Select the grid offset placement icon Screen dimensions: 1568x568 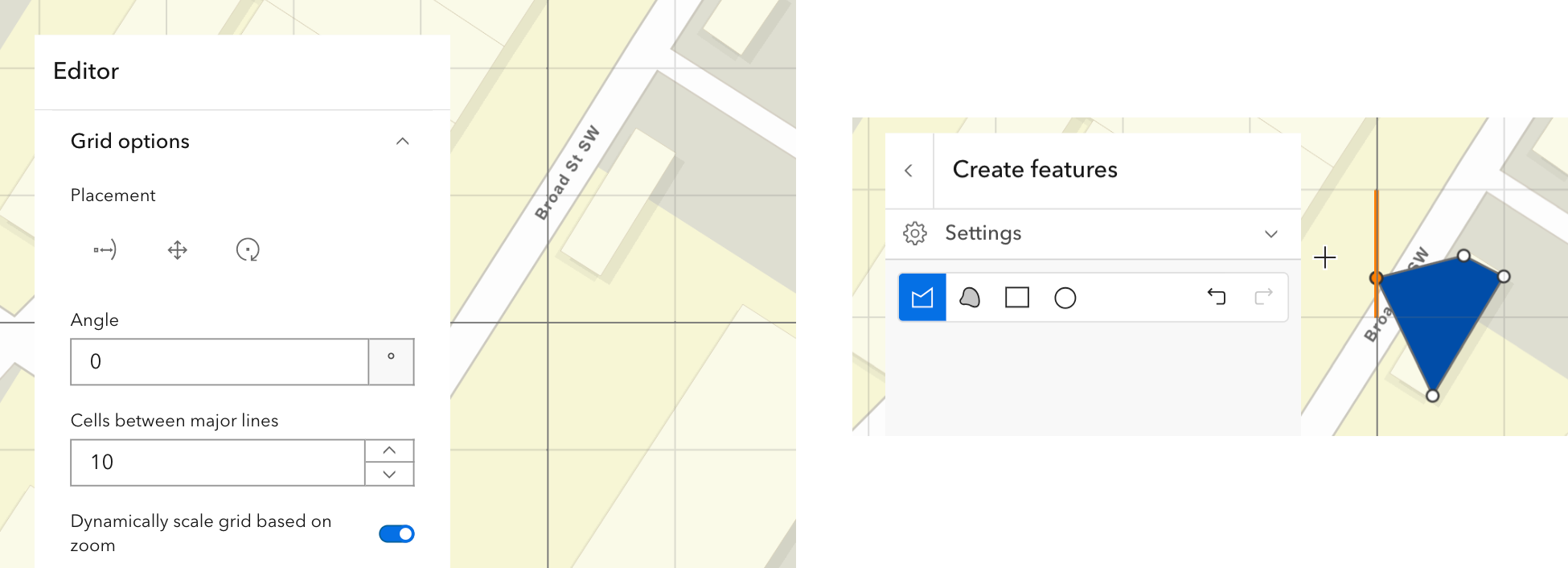(x=103, y=249)
